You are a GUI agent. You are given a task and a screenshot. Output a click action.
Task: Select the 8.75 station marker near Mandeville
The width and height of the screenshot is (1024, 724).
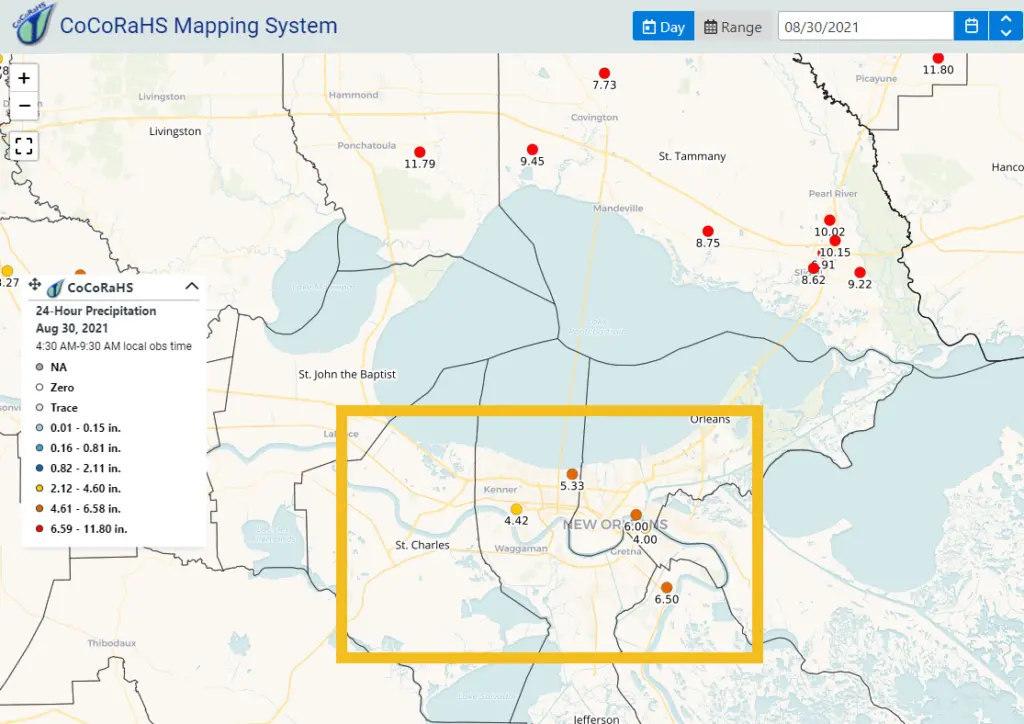(x=708, y=232)
